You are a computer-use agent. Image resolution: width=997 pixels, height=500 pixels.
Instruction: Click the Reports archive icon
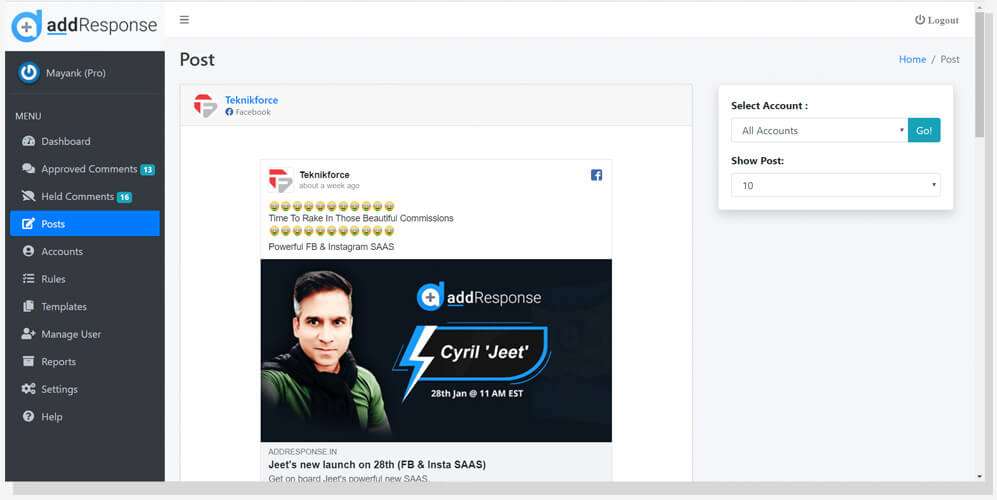tap(29, 361)
